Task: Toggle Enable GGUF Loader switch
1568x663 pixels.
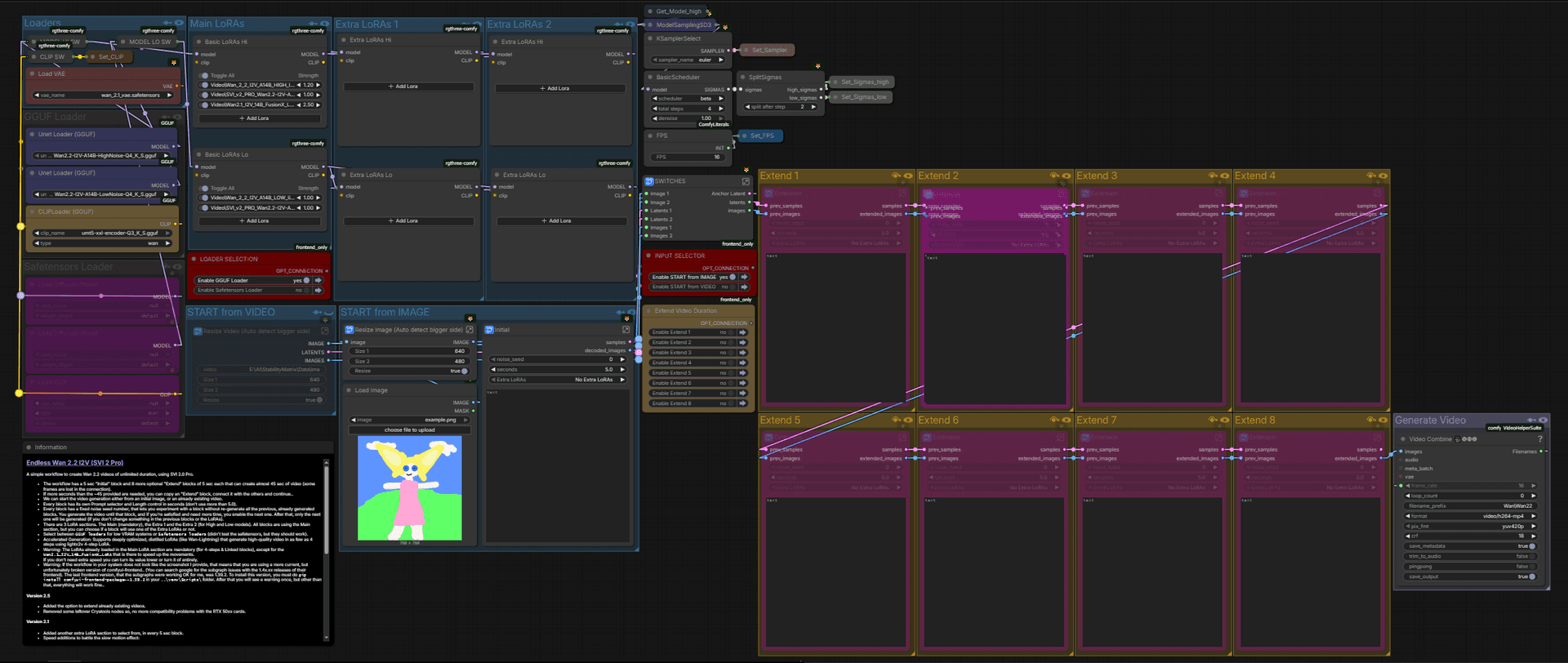Action: pyautogui.click(x=306, y=280)
